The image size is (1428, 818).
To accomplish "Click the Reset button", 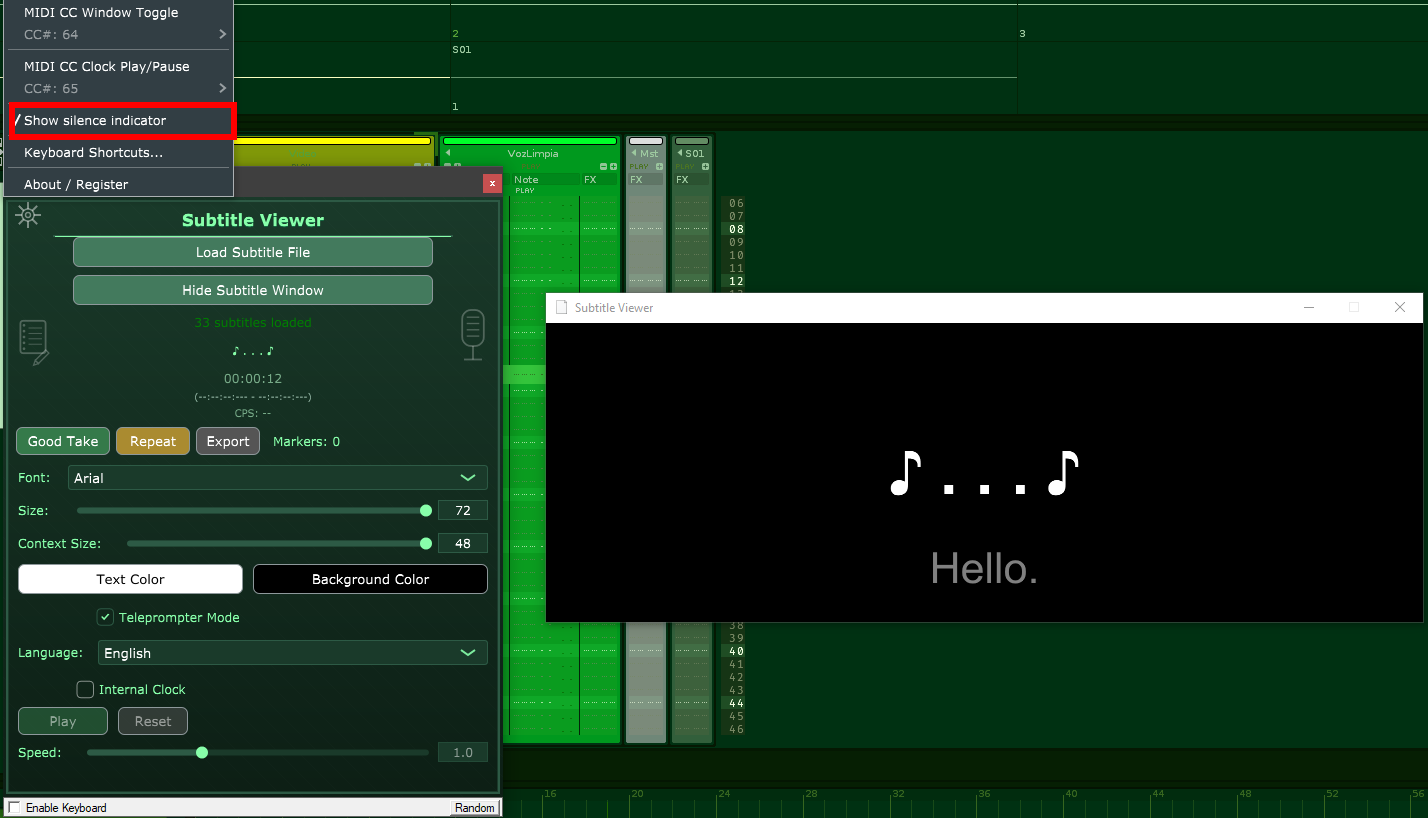I will [153, 721].
